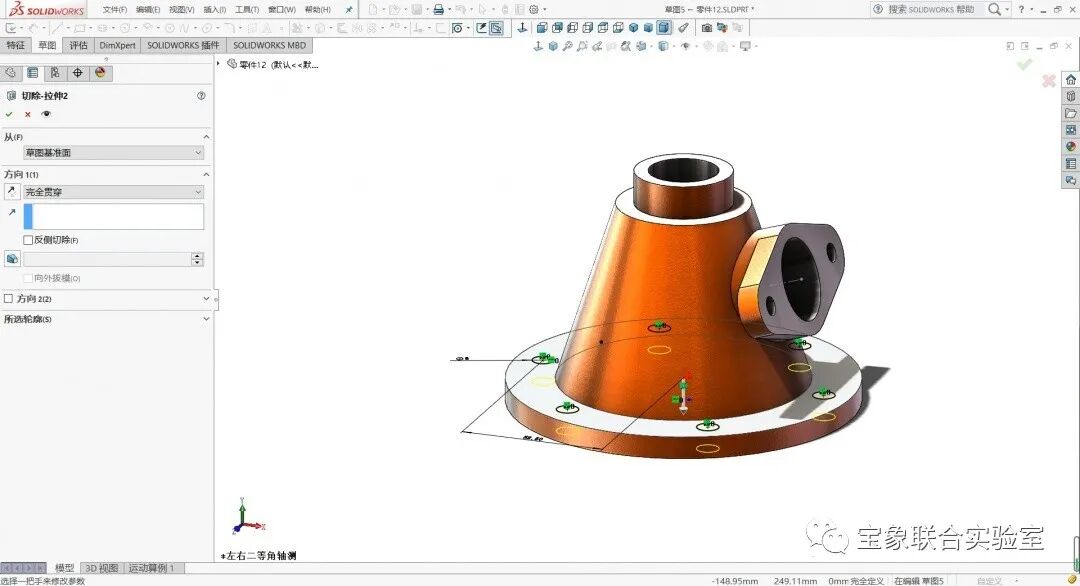
Task: Open the Custom Properties task pane icon
Action: click(1070, 163)
